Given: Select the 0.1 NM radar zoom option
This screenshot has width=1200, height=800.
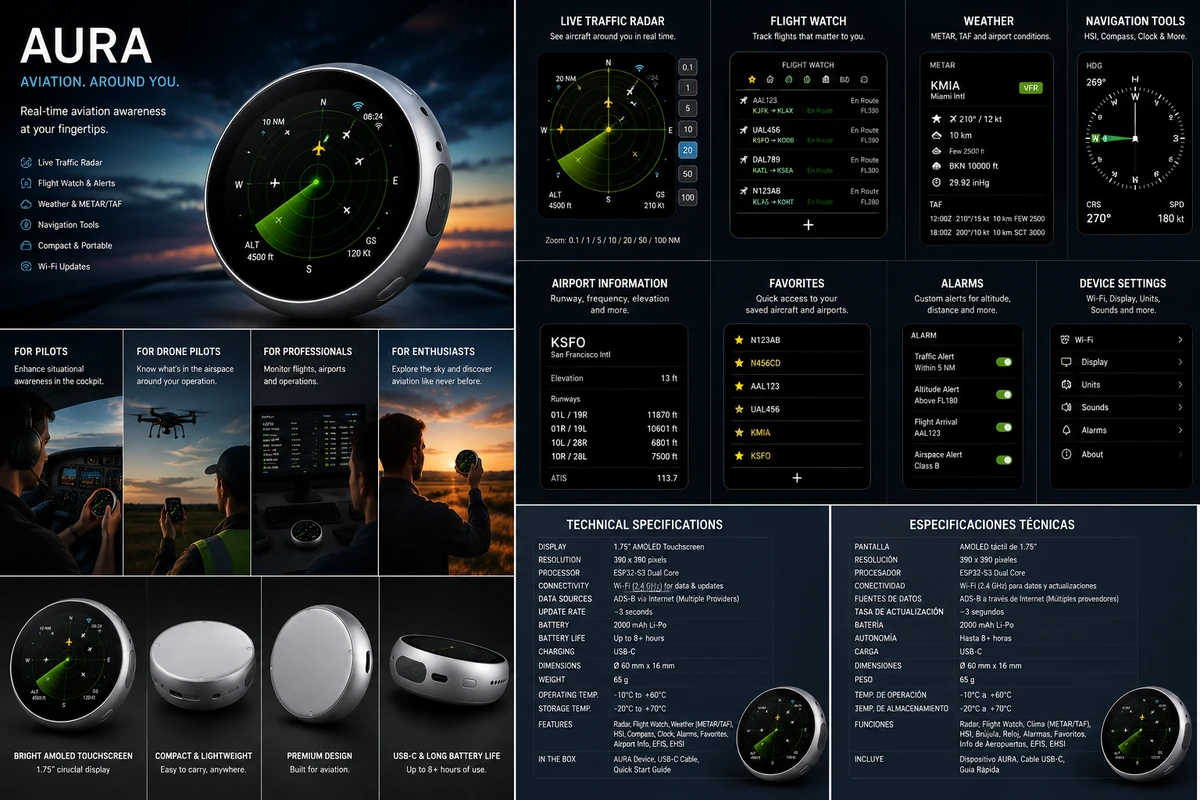Looking at the screenshot, I should [x=687, y=68].
